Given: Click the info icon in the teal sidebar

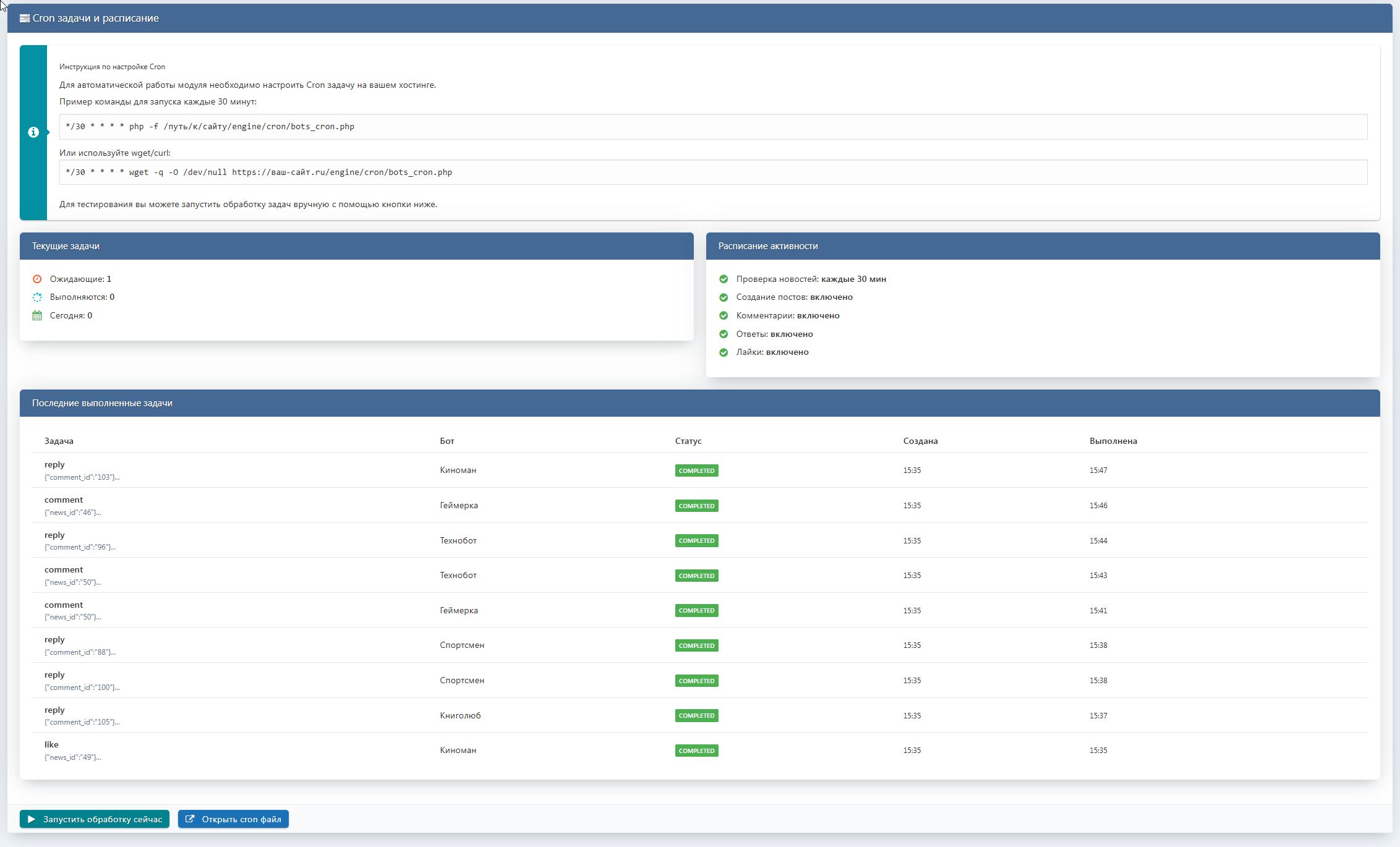Looking at the screenshot, I should pyautogui.click(x=33, y=132).
